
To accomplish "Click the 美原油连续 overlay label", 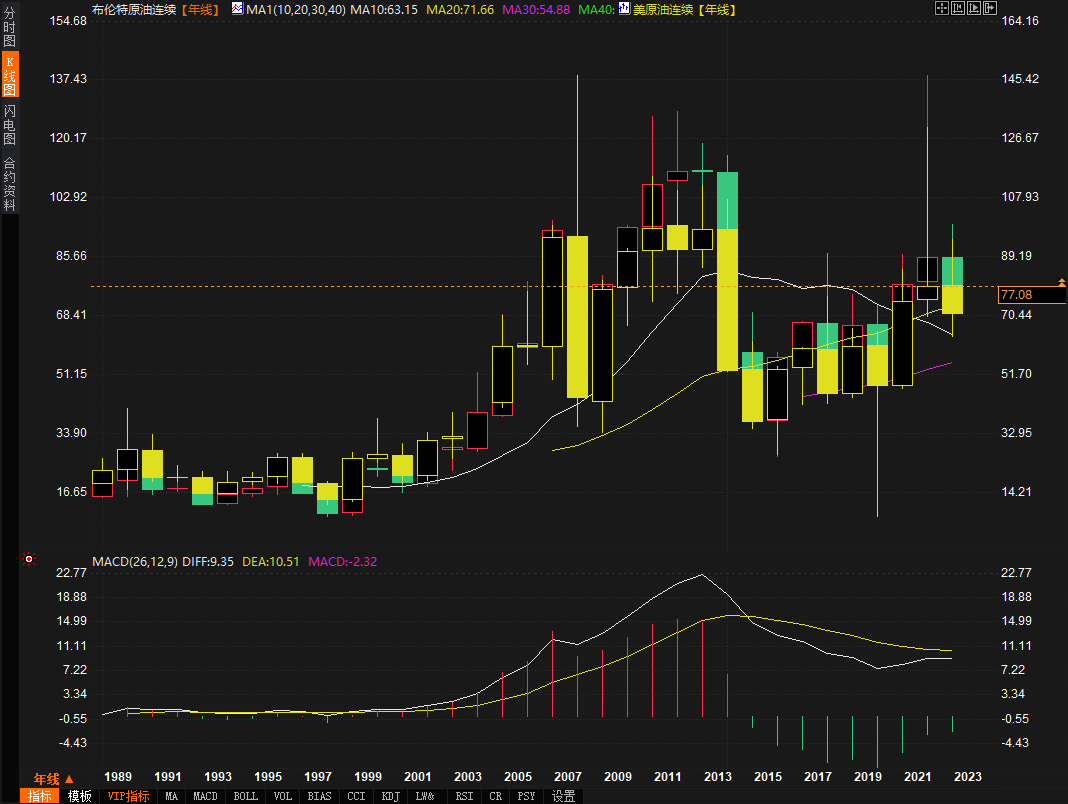I will tap(664, 9).
